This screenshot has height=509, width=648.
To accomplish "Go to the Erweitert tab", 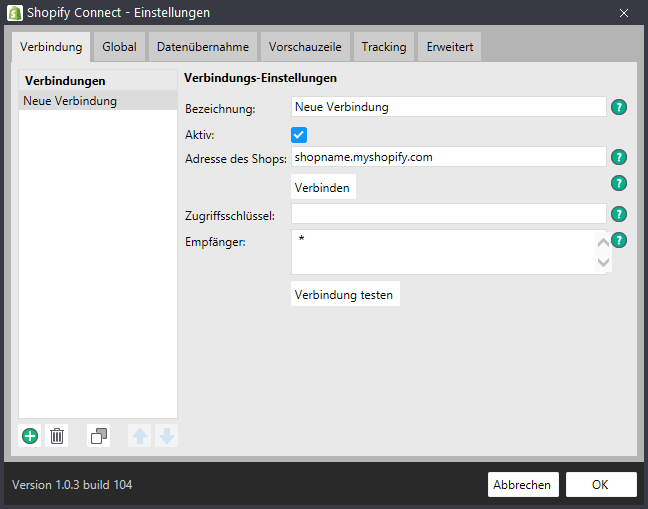I will tap(450, 47).
